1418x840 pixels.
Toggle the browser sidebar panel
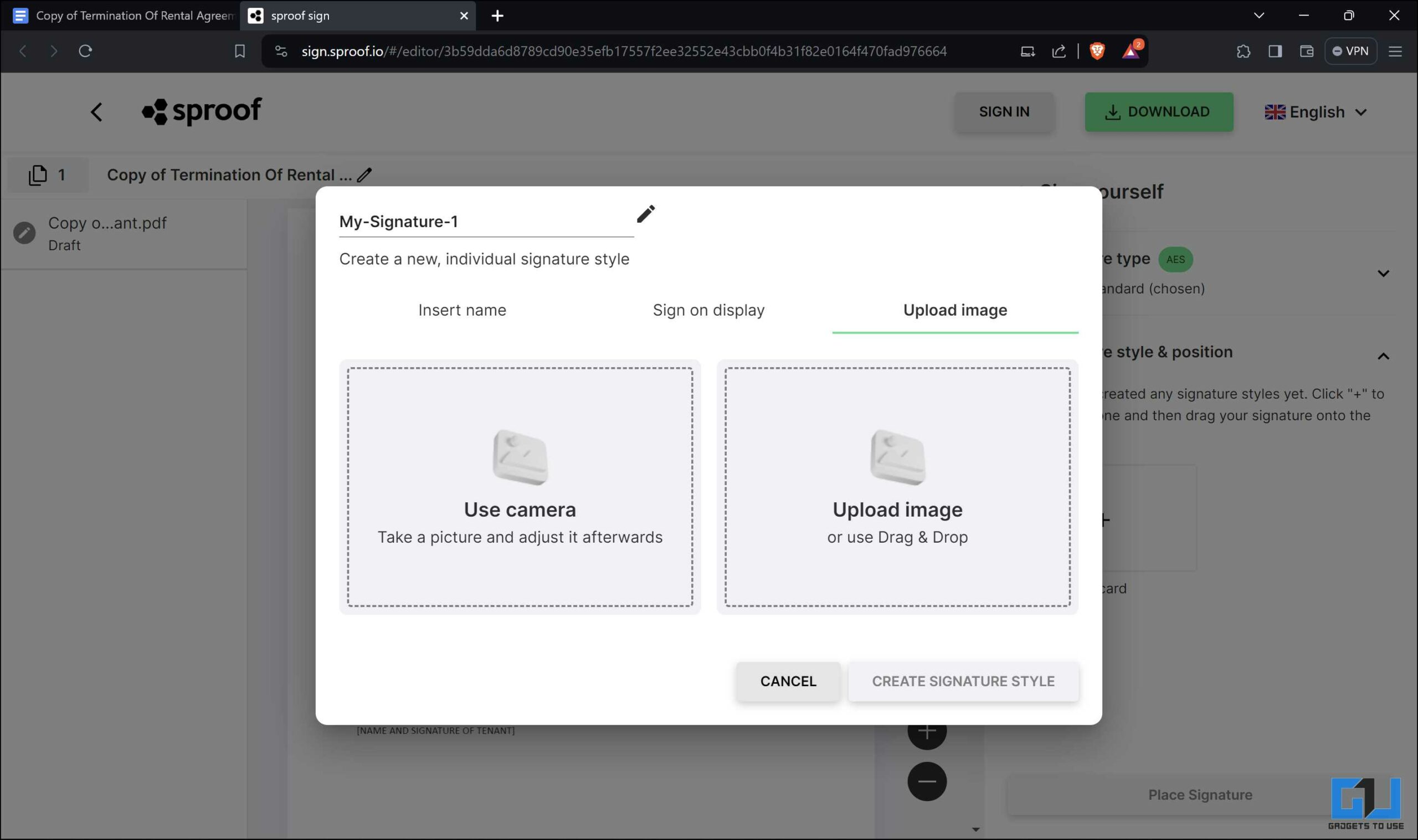point(1275,51)
